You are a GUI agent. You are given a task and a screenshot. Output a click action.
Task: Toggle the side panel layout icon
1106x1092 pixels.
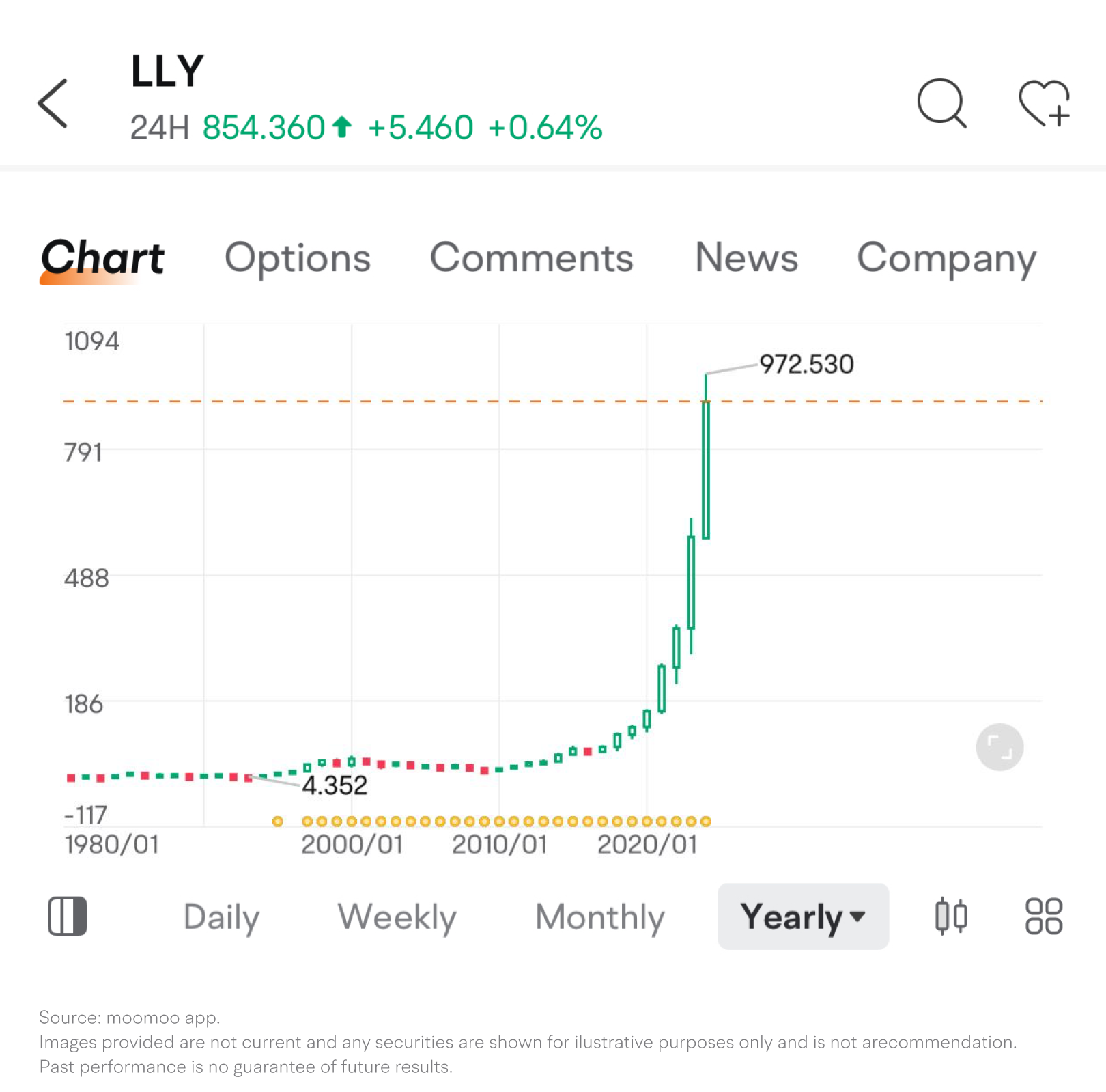68,916
